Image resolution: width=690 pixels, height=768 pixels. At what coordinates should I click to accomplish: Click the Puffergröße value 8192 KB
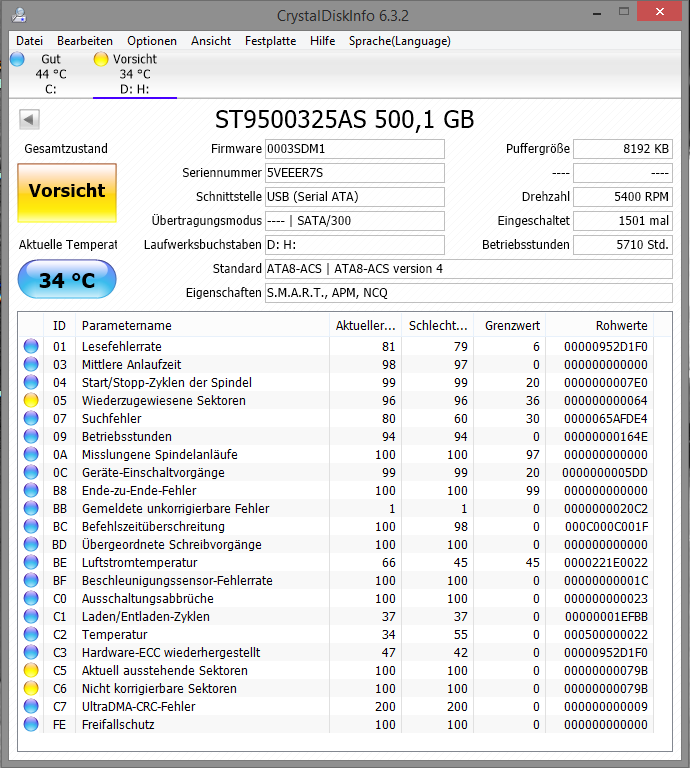point(623,149)
